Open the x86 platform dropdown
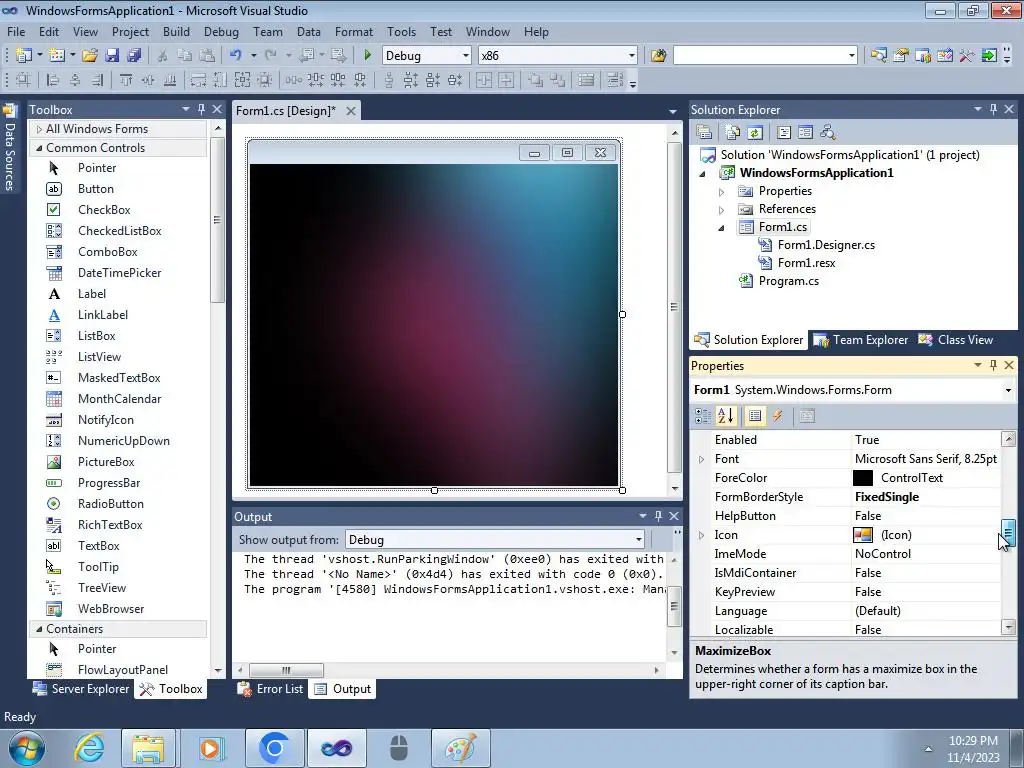The image size is (1024, 768). (632, 56)
